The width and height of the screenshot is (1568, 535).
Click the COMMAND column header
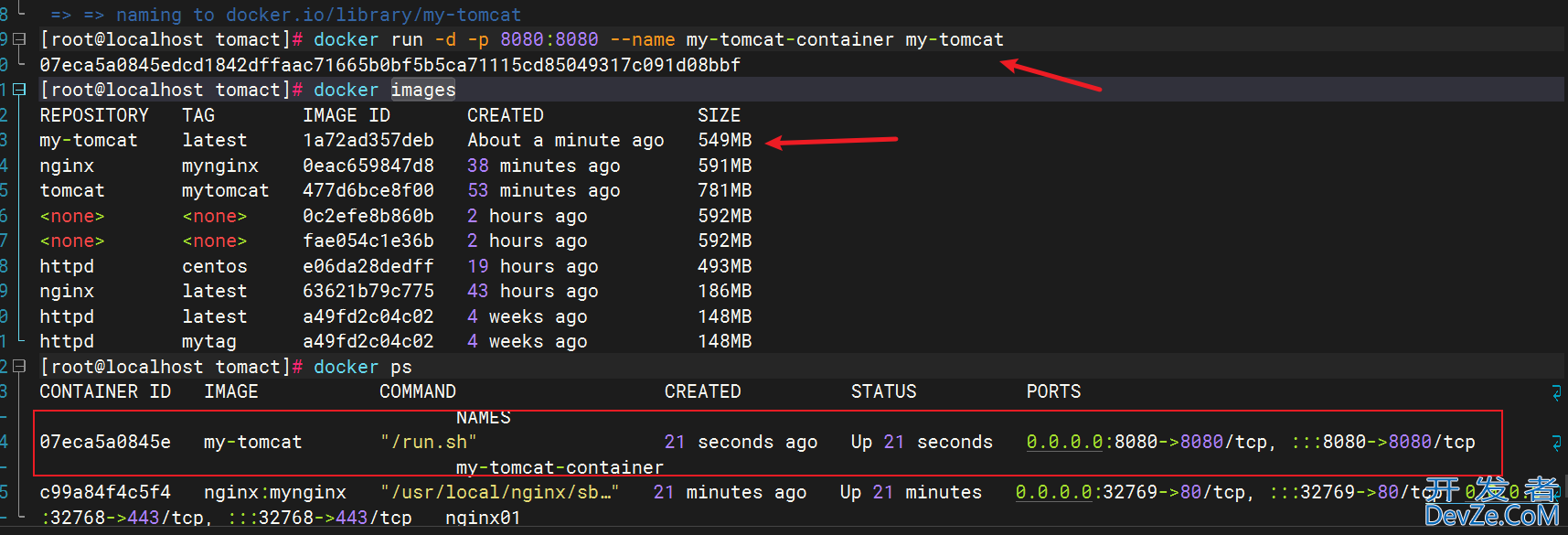(418, 391)
